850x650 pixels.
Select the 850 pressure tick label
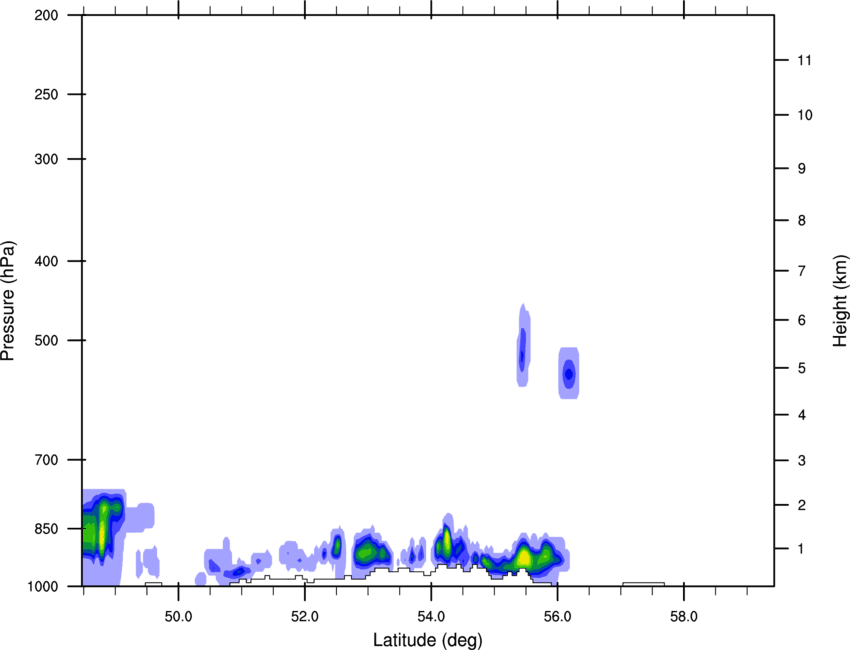(x=46, y=529)
